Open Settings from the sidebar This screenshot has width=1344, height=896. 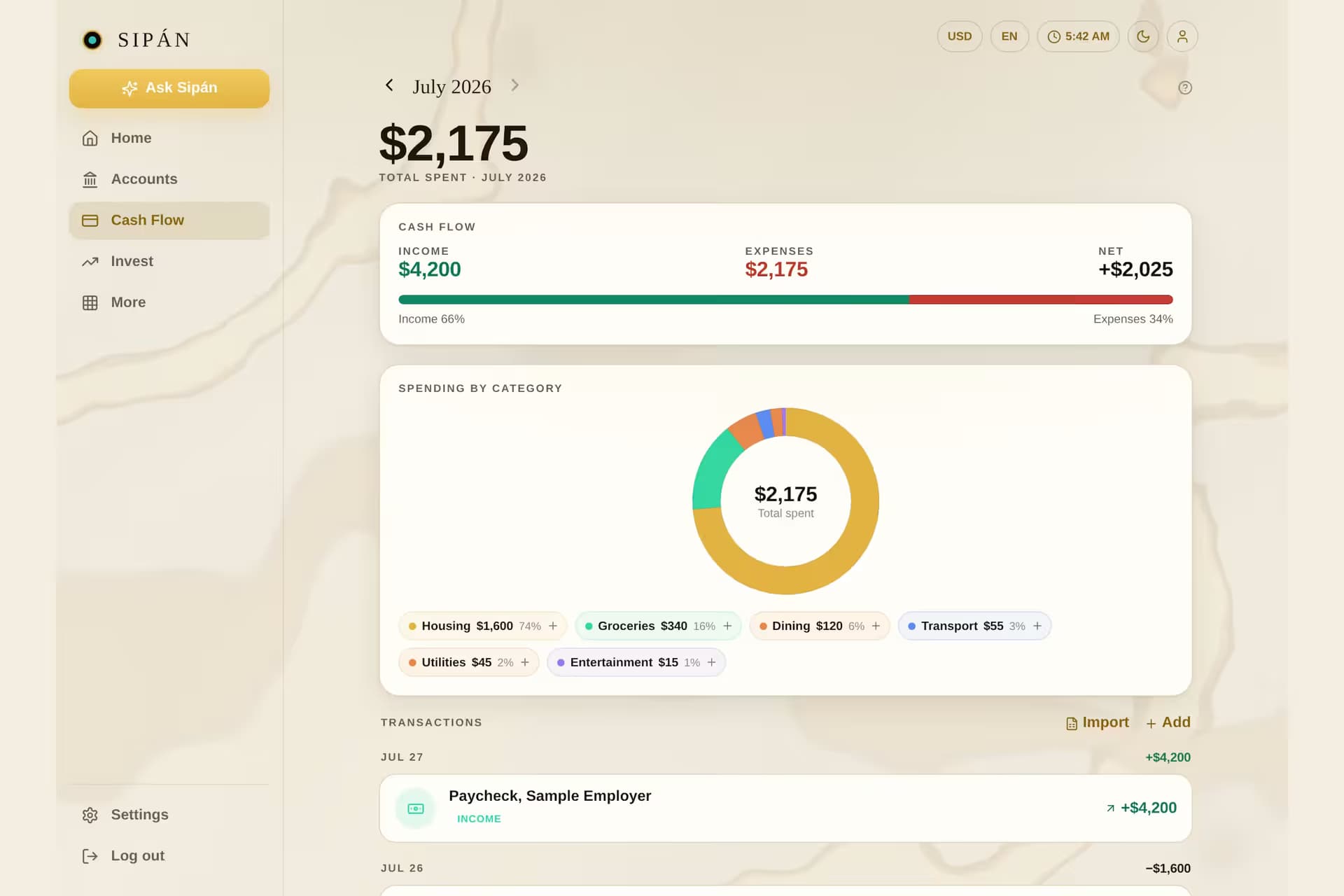coord(169,815)
